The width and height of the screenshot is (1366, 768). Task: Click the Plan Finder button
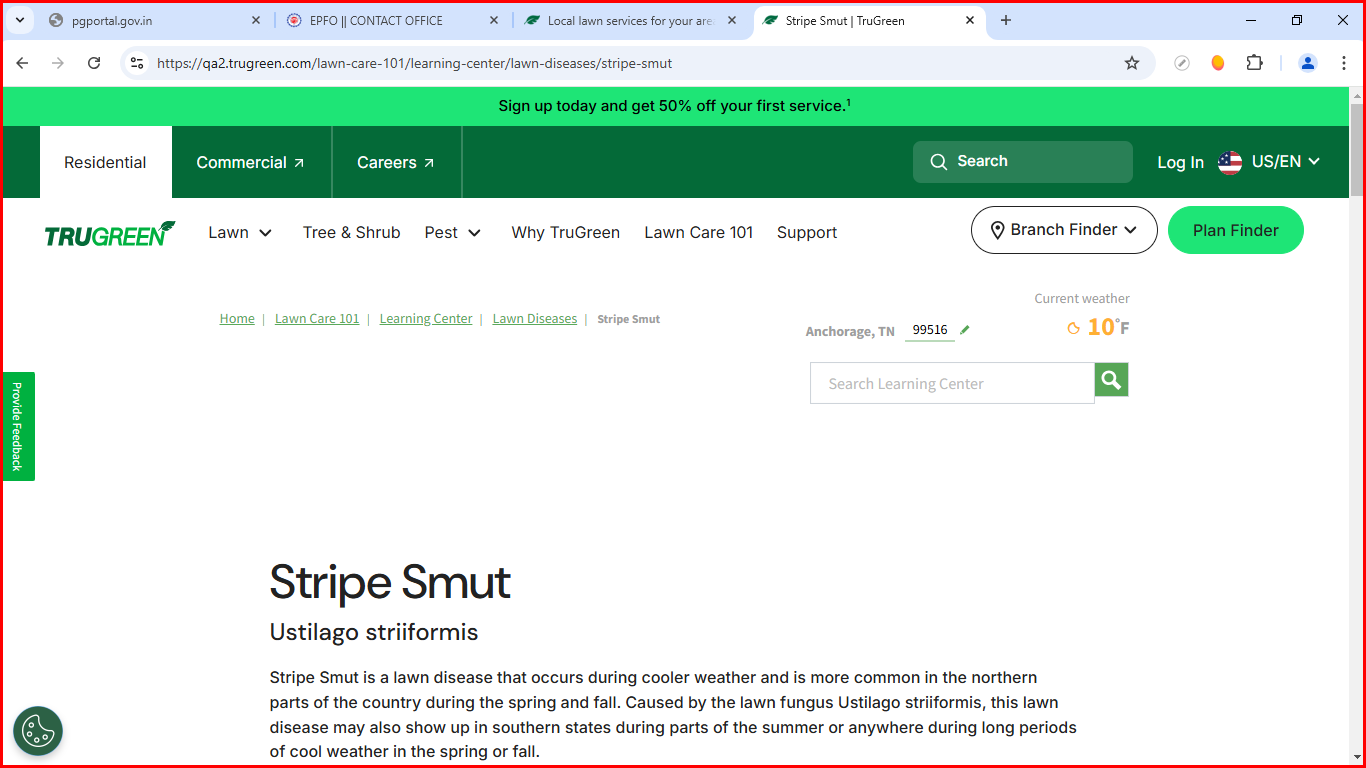[1236, 230]
